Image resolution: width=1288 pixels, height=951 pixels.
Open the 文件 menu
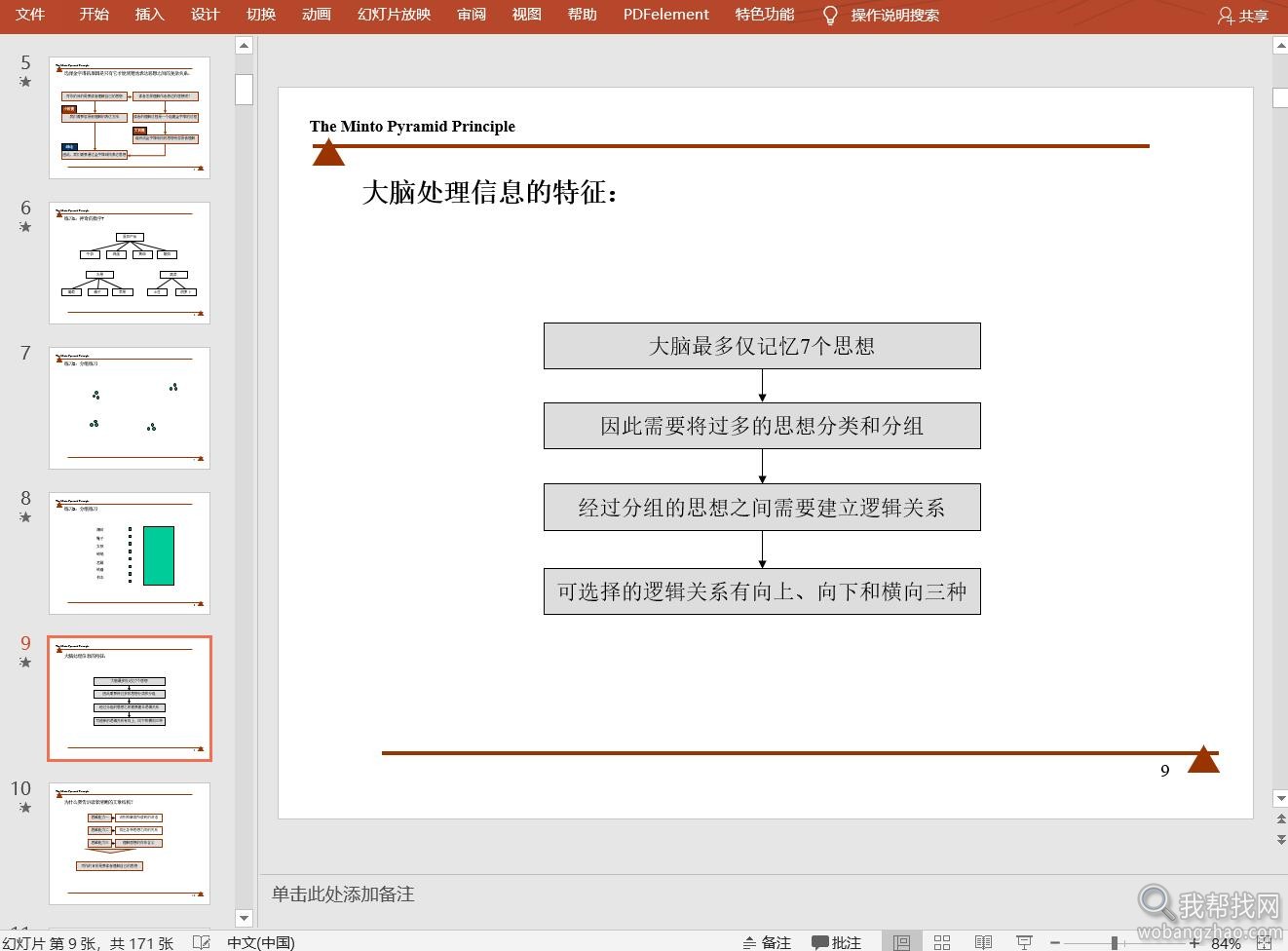pos(30,15)
